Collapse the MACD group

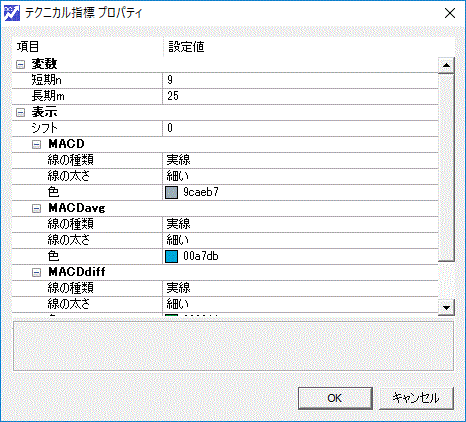pyautogui.click(x=36, y=145)
